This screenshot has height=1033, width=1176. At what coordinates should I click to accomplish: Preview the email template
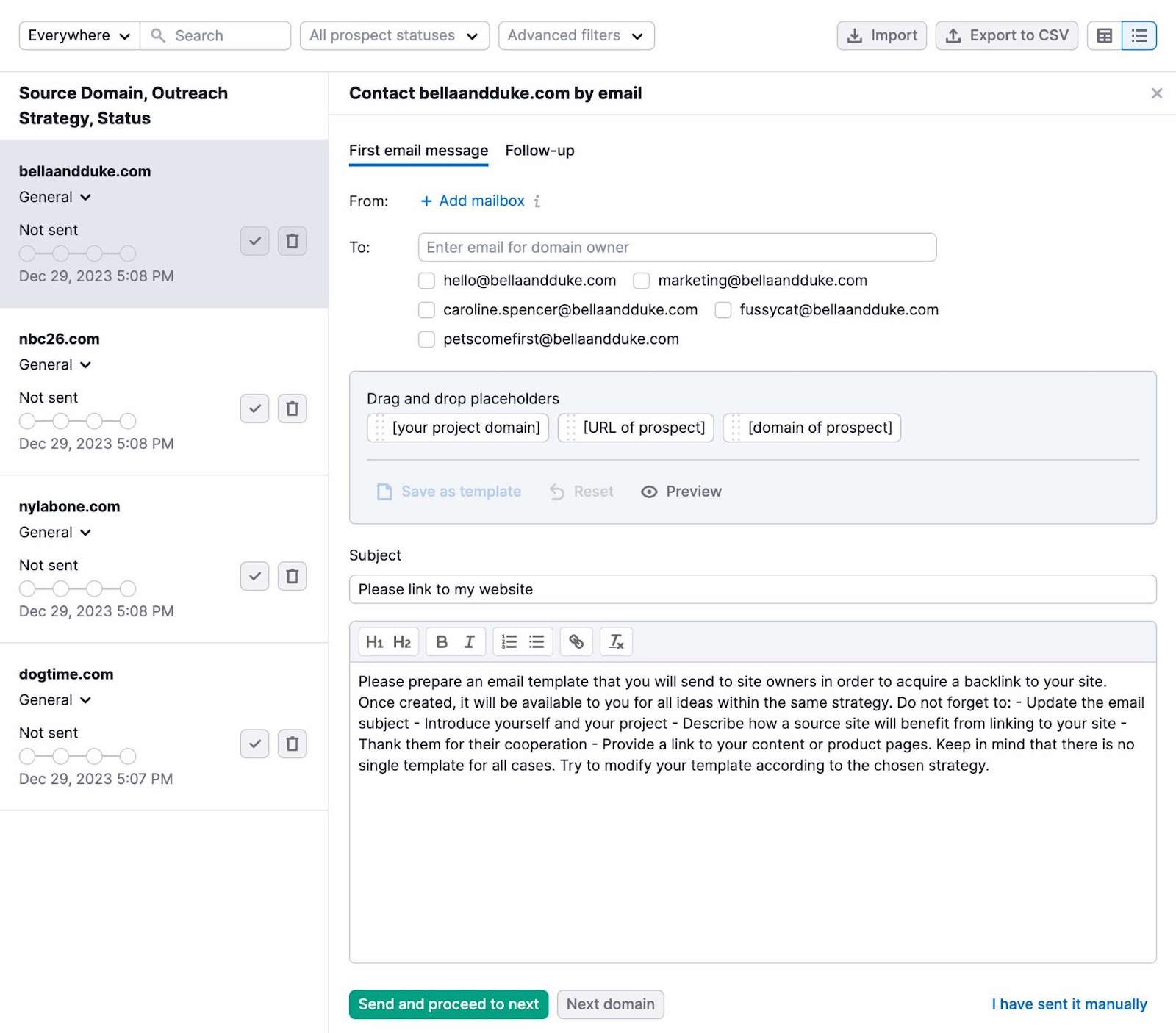680,491
